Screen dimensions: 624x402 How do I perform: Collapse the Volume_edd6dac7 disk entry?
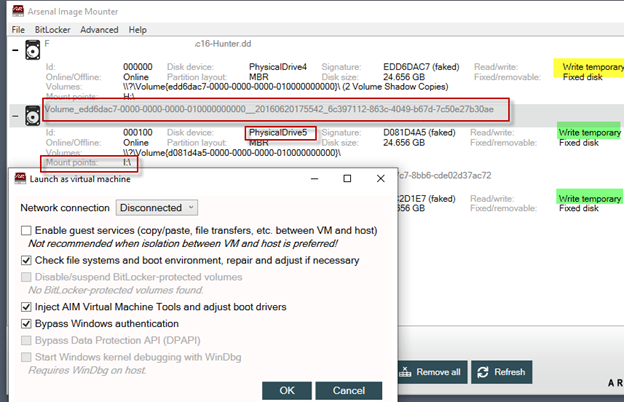(x=15, y=116)
